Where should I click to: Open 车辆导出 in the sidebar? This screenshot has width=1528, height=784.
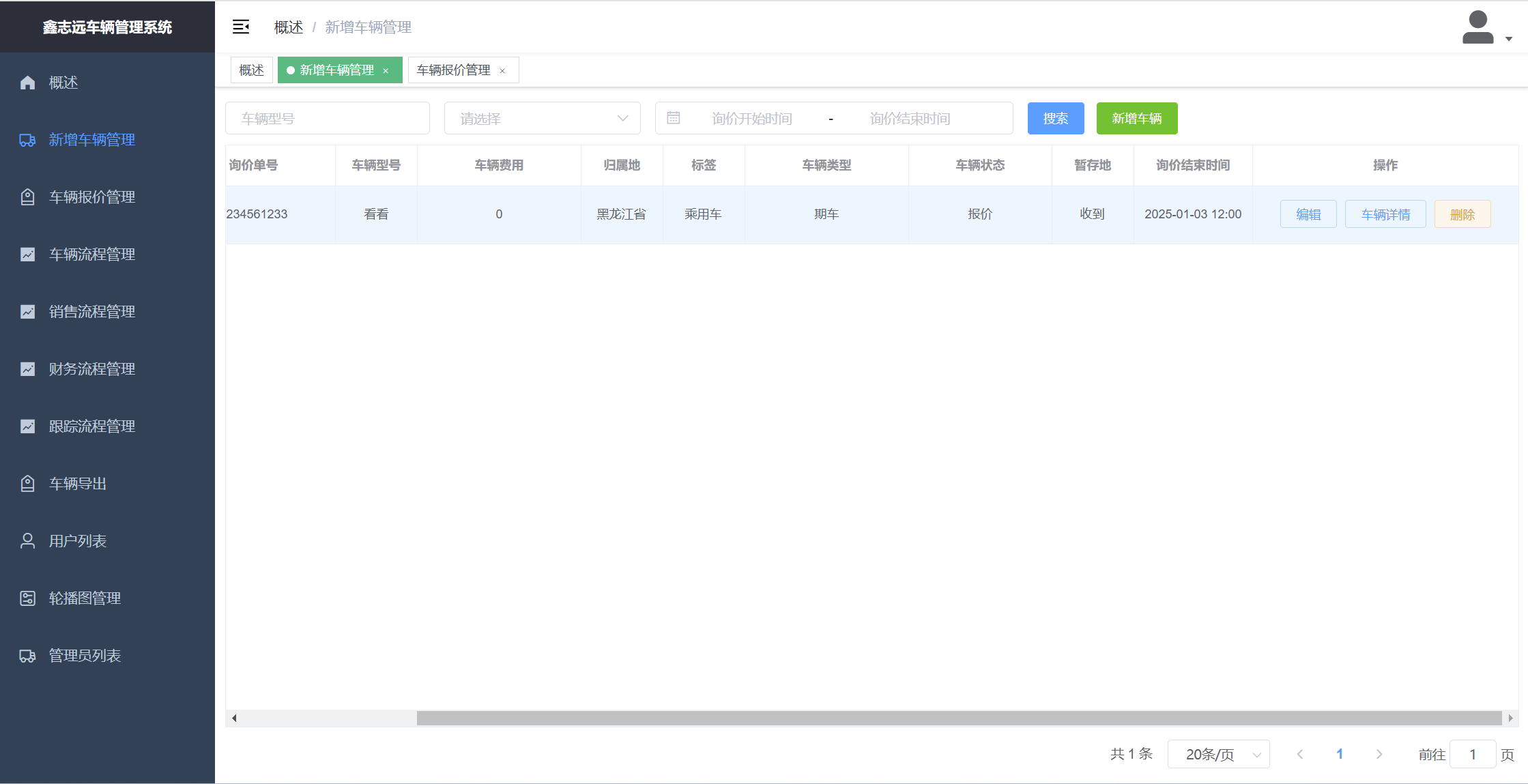pyautogui.click(x=108, y=484)
